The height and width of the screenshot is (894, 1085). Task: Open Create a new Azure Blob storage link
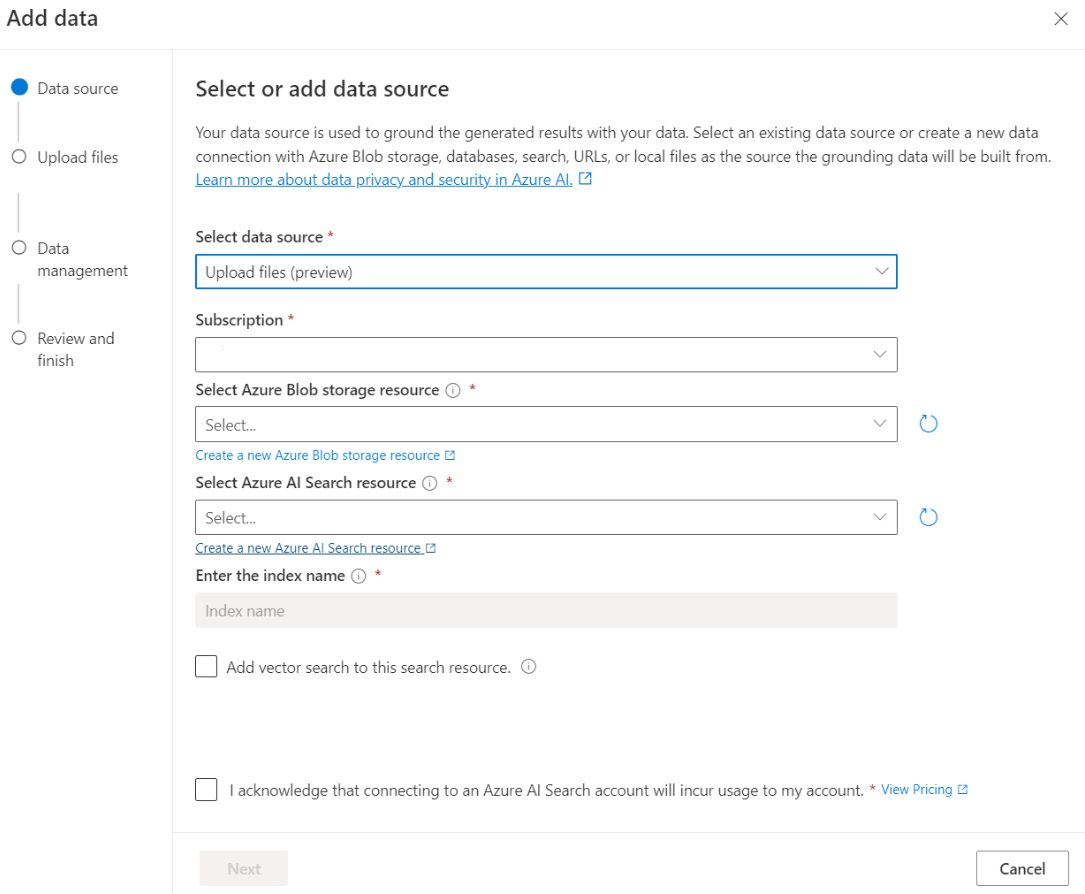click(318, 456)
